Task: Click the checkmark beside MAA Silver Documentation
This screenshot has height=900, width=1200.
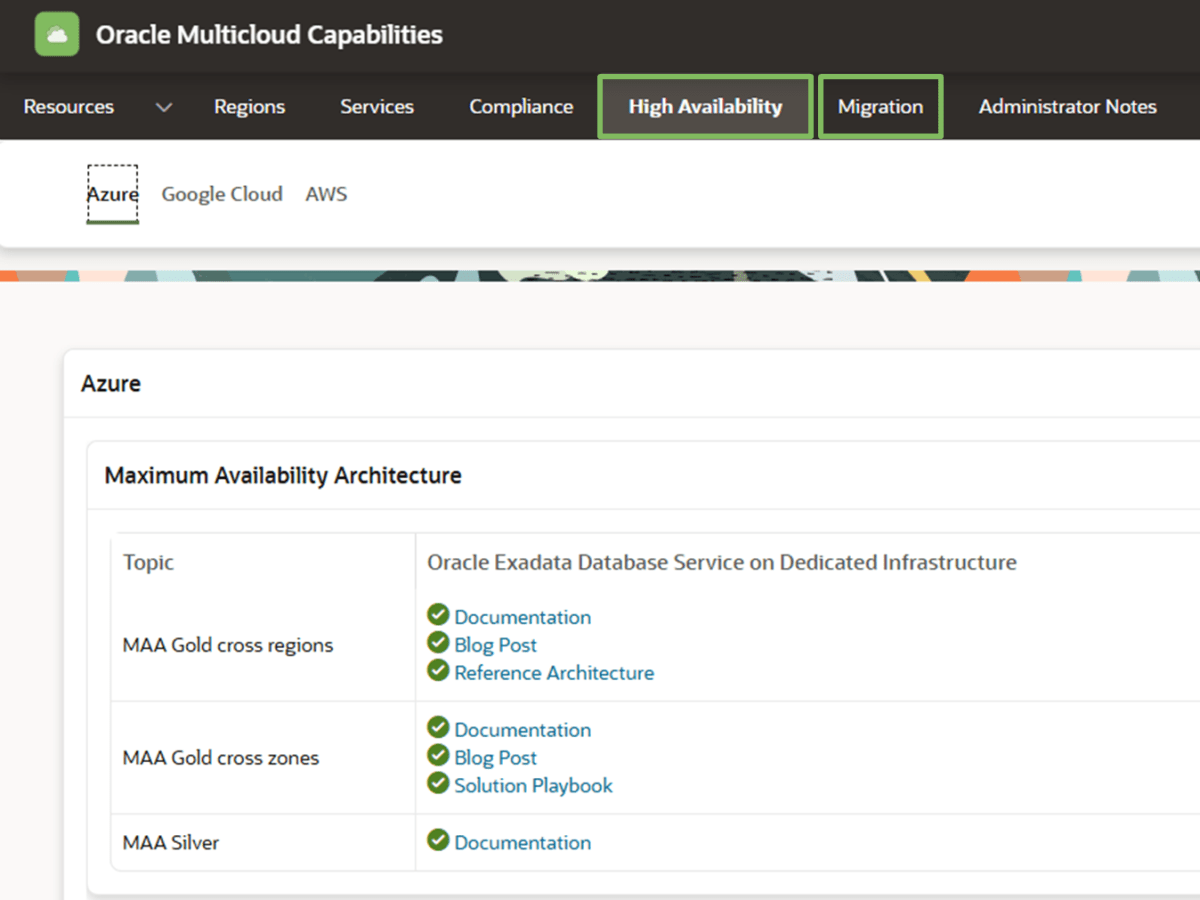Action: (x=438, y=841)
